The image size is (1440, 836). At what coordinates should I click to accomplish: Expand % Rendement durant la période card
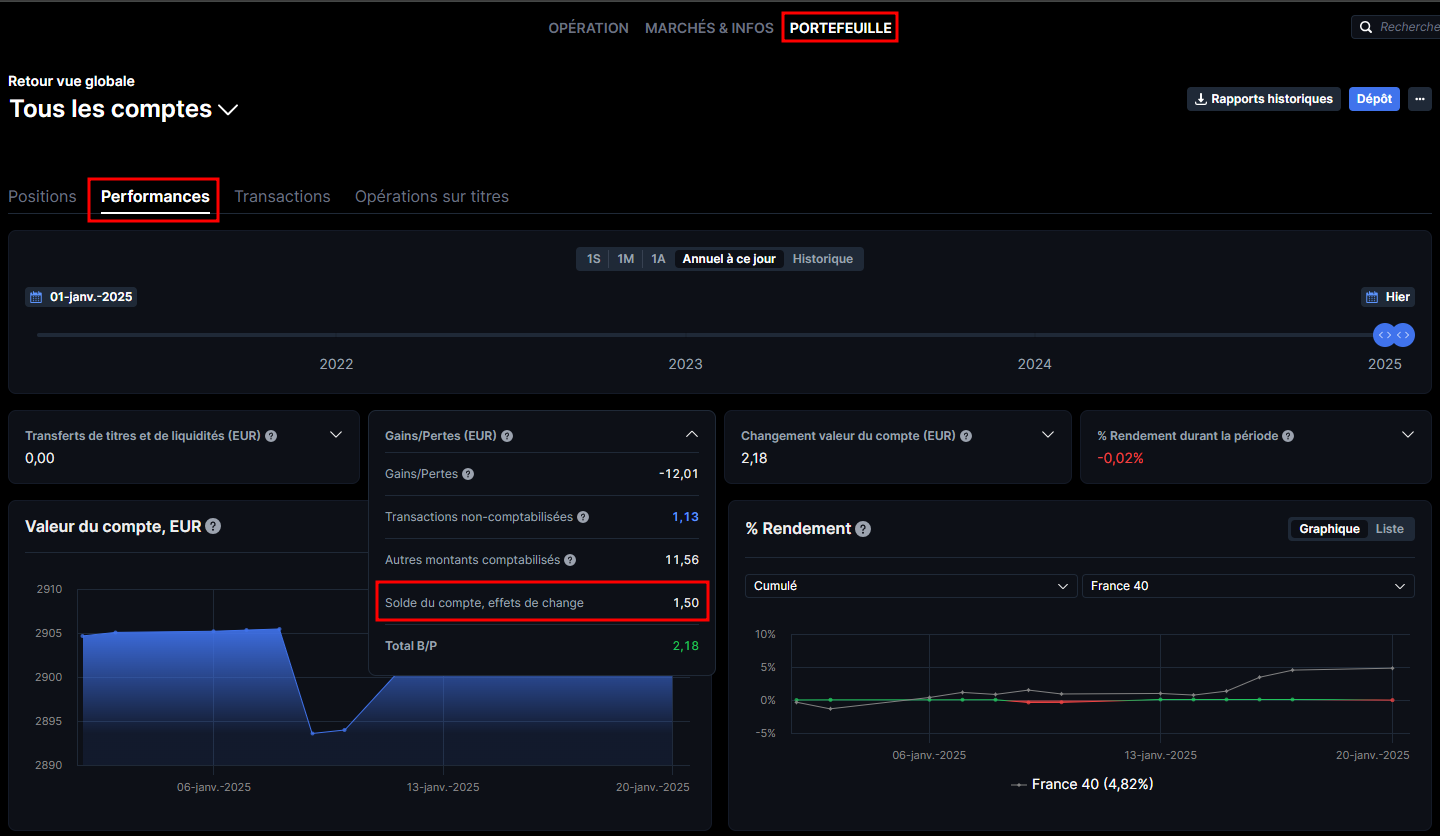[1408, 435]
